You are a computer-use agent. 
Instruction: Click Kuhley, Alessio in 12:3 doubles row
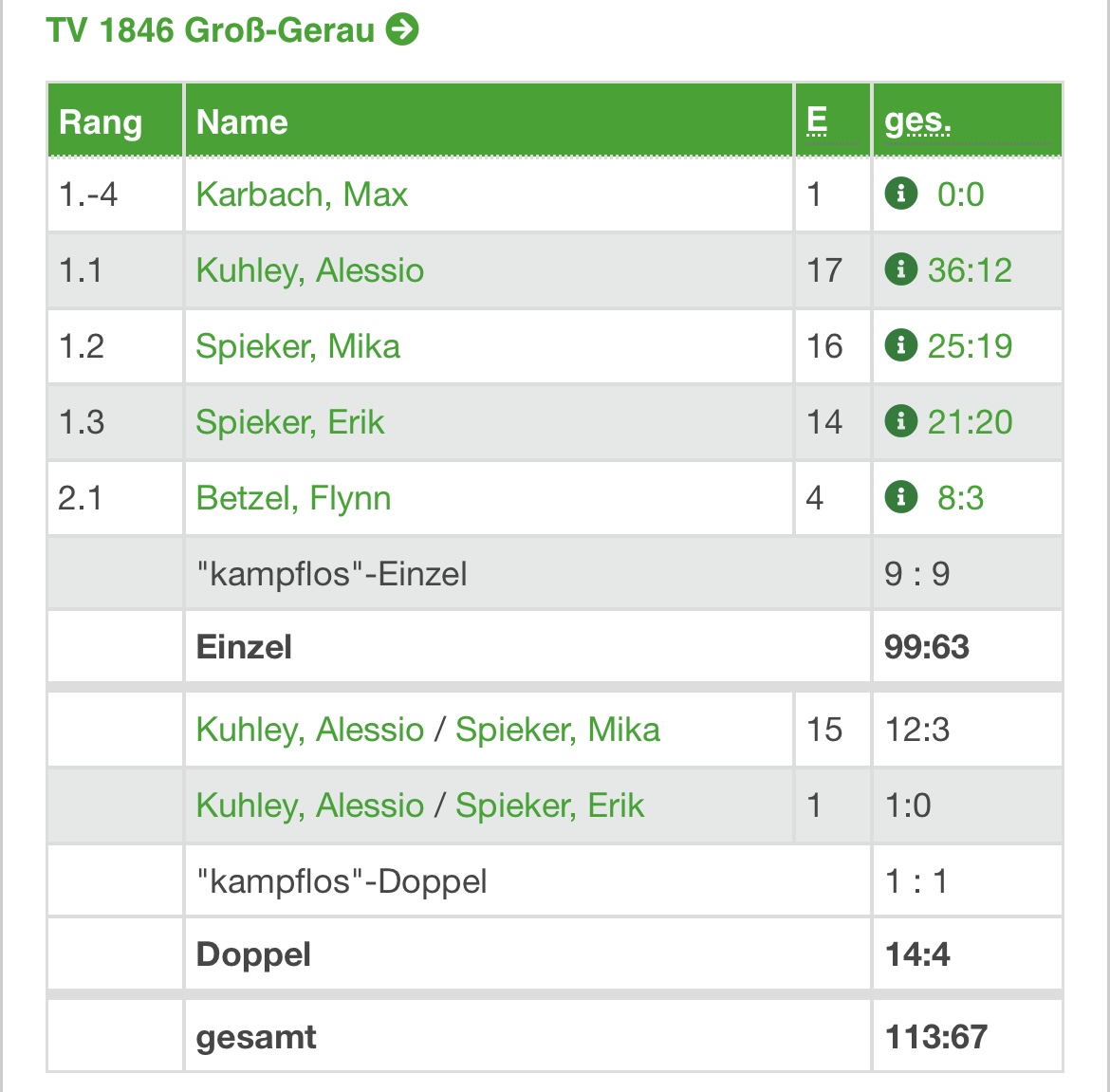click(310, 730)
